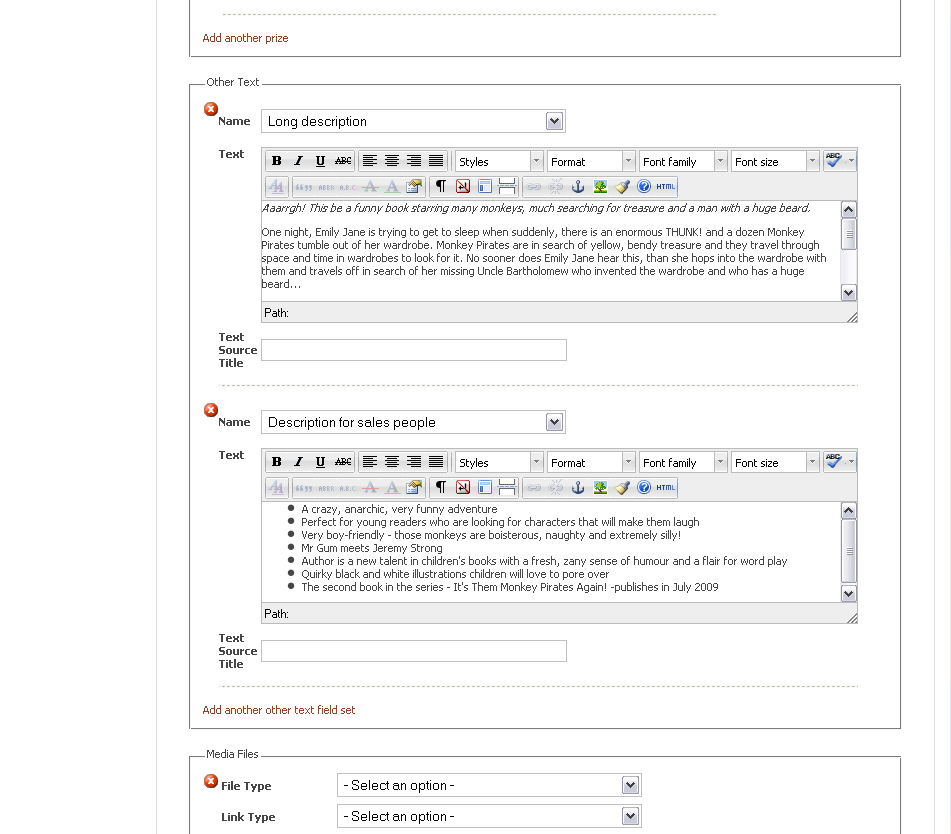Open the File Type dropdown
This screenshot has height=834, width=951.
pyautogui.click(x=489, y=785)
